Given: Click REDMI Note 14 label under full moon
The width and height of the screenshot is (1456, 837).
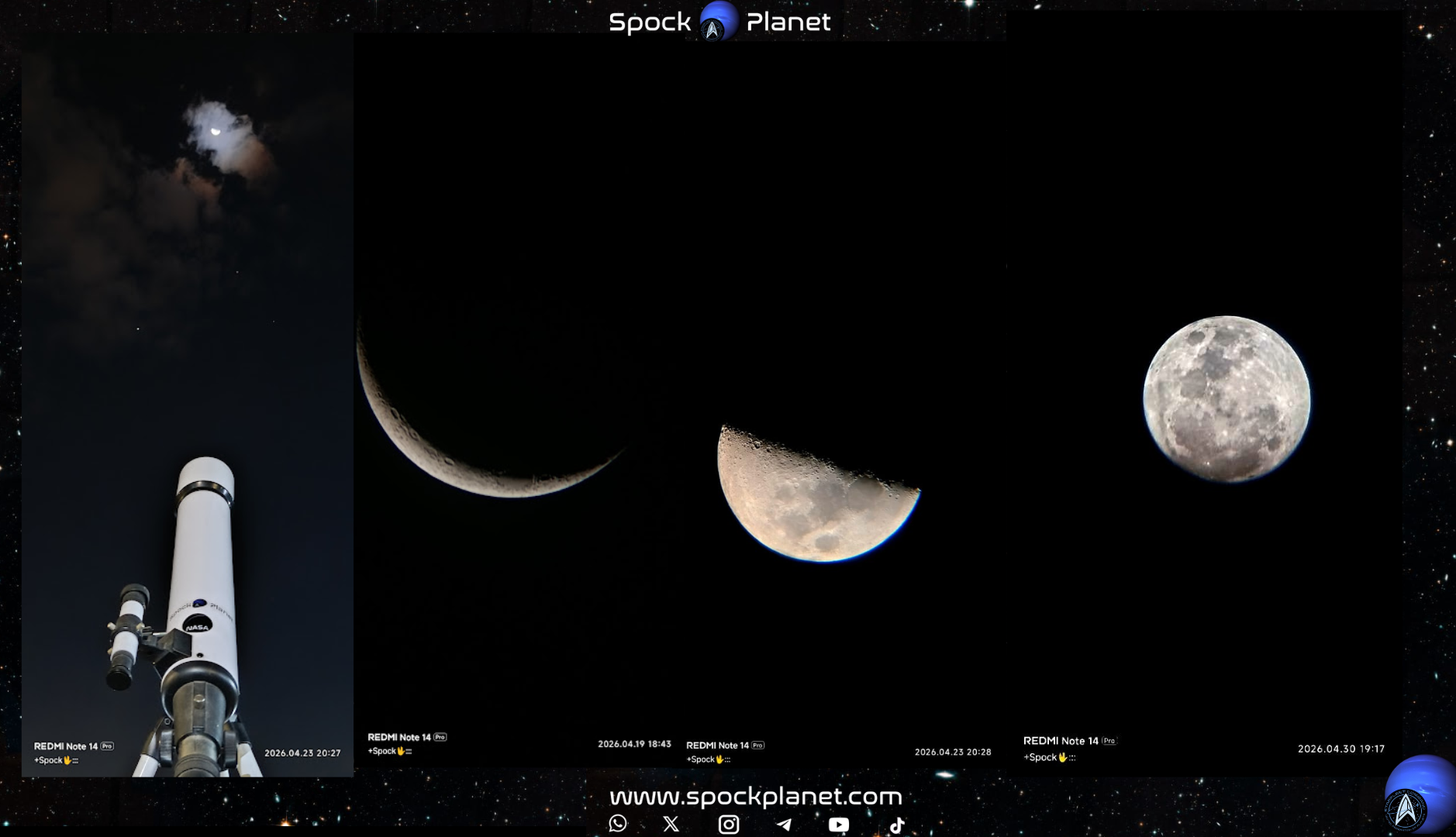Looking at the screenshot, I should [x=1070, y=741].
